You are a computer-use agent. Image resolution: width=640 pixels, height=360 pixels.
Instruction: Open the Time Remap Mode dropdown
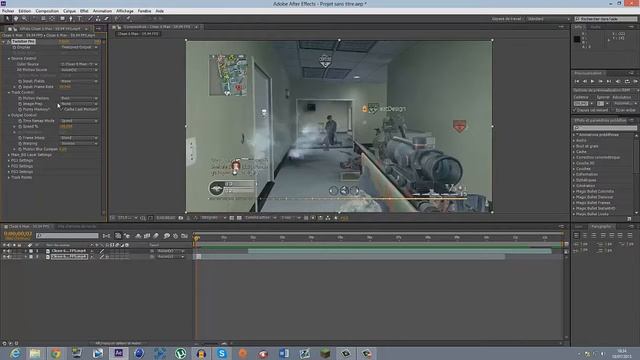pyautogui.click(x=79, y=121)
